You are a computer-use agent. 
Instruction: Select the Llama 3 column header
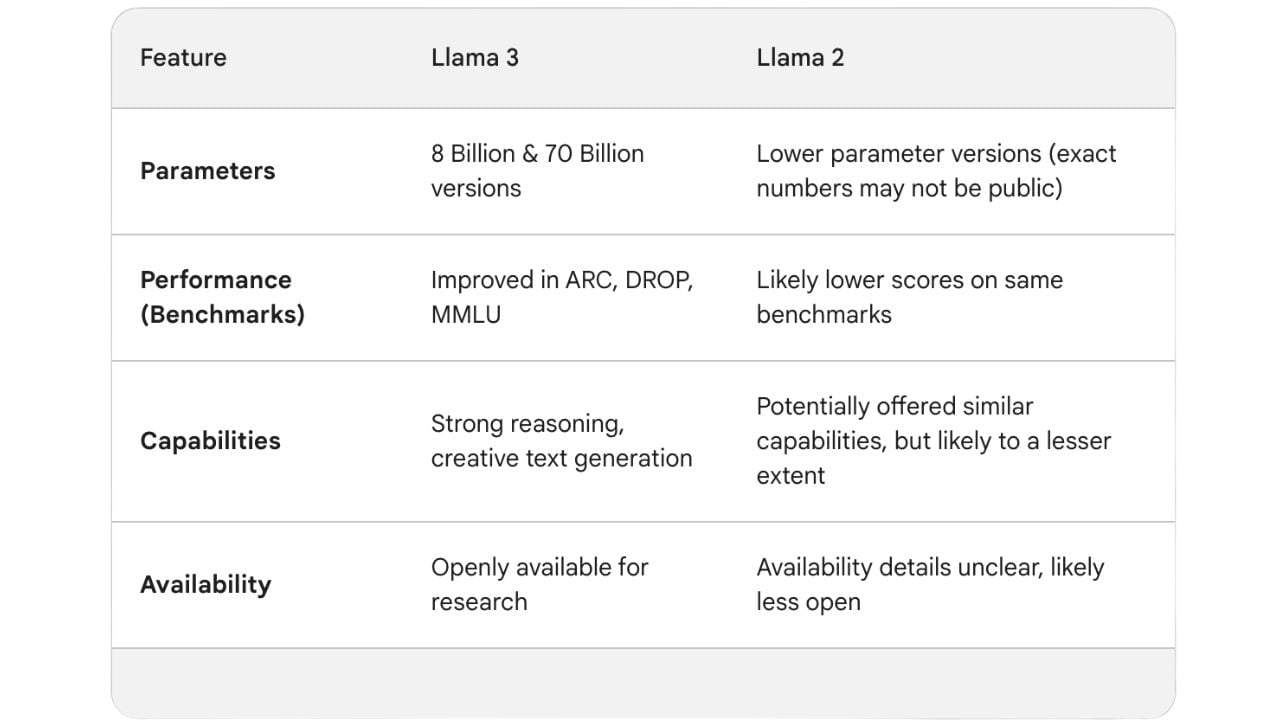[475, 58]
